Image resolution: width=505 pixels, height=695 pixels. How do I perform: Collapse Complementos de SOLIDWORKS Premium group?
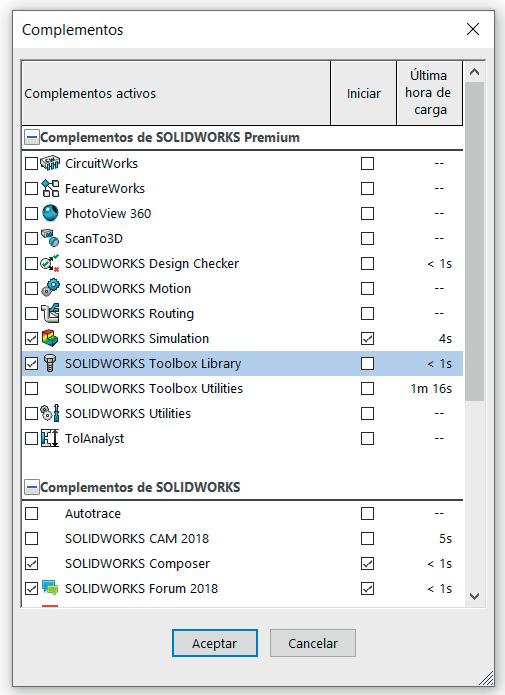tap(31, 137)
